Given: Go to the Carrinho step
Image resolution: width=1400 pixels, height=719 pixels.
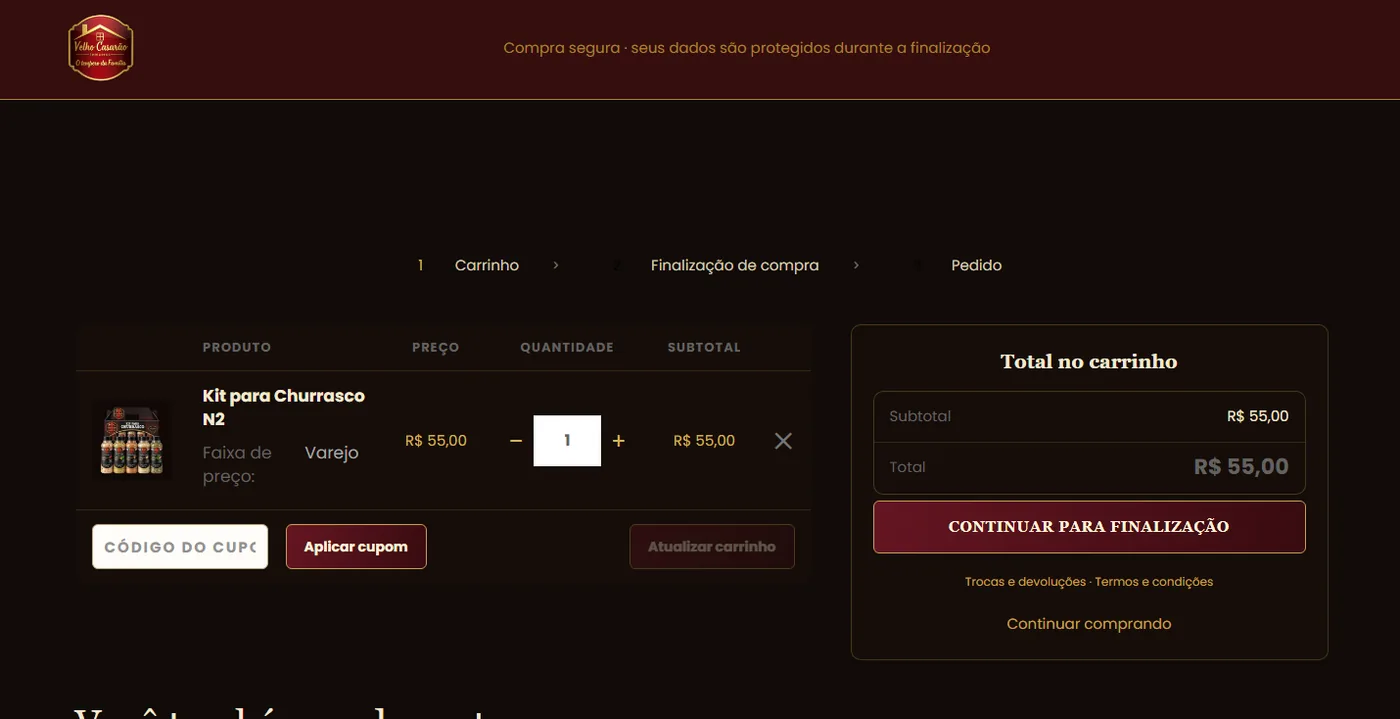Looking at the screenshot, I should point(487,266).
